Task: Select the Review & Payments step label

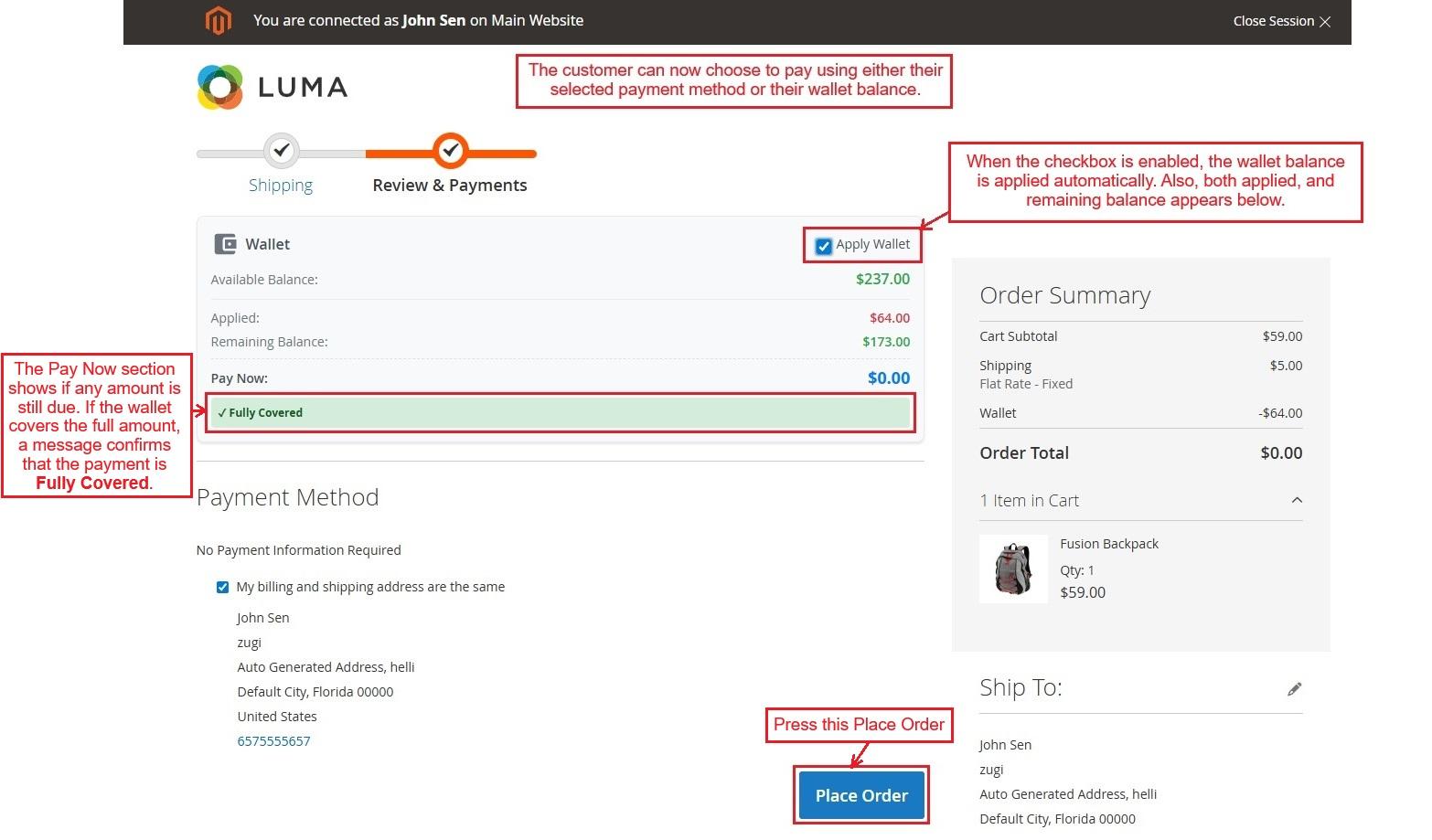Action: (449, 186)
